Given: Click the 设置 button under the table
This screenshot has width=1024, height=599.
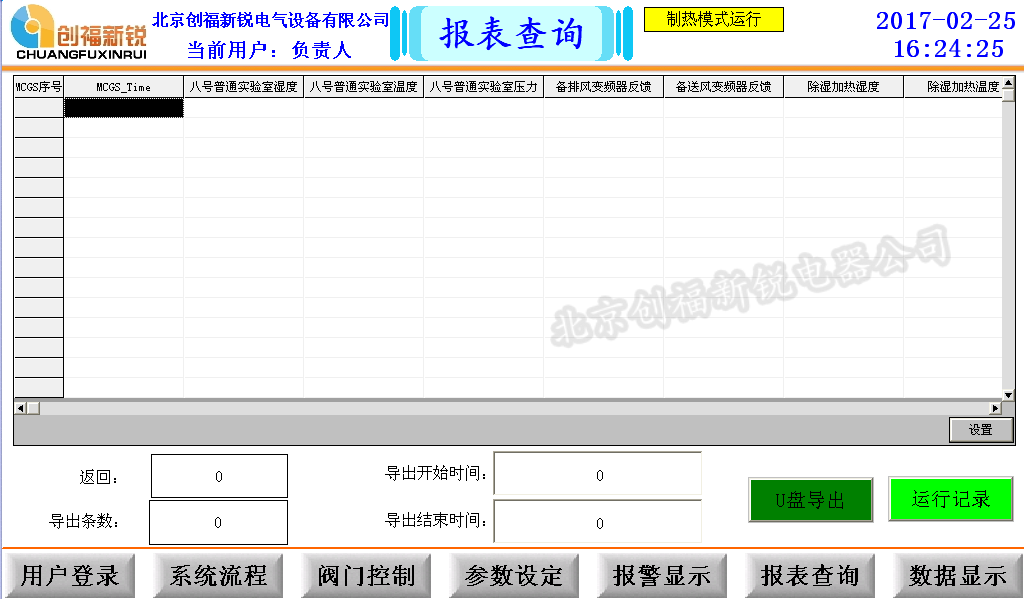Looking at the screenshot, I should (981, 430).
